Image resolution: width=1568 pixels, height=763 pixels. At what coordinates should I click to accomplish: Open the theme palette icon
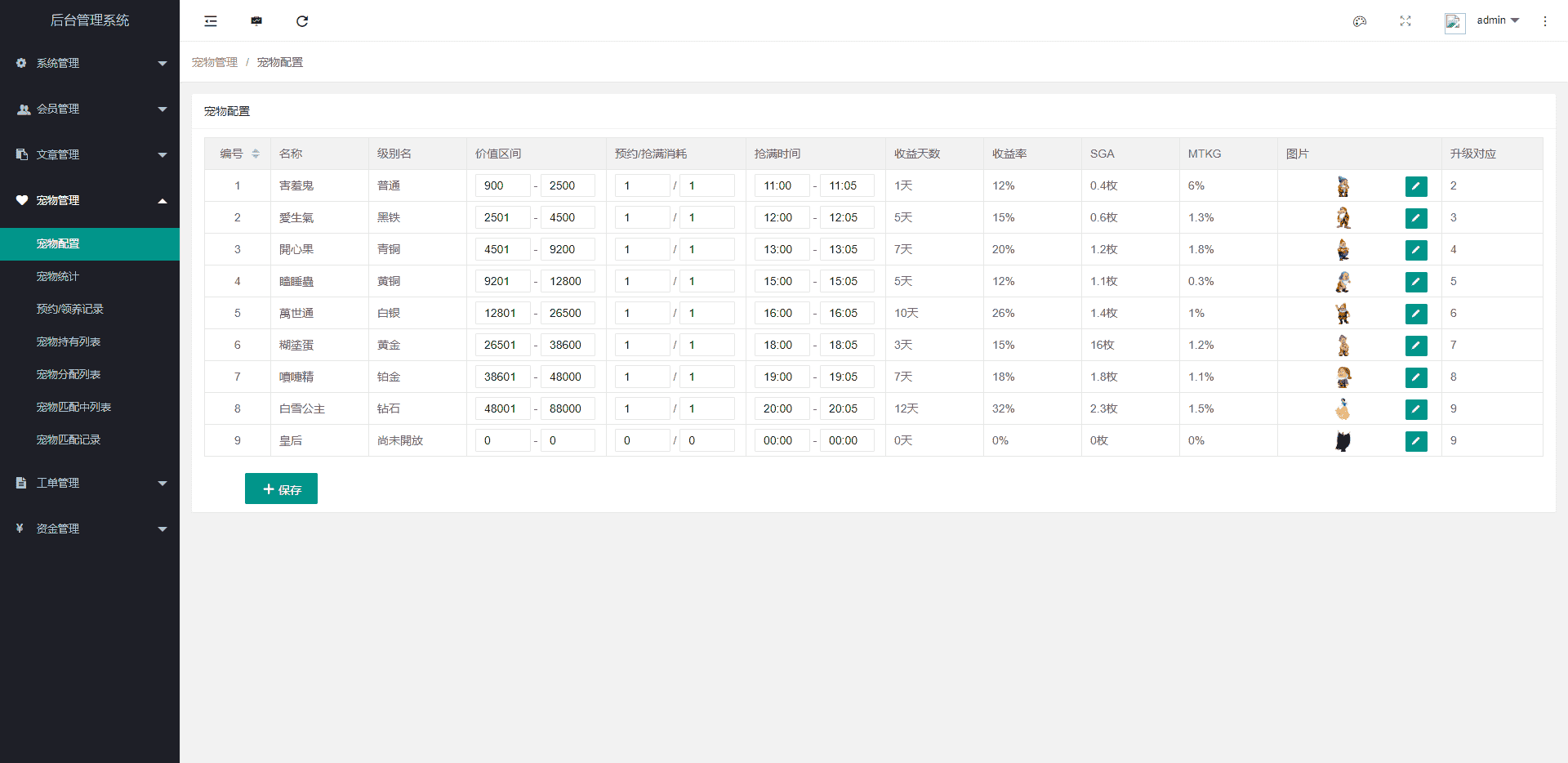[x=1360, y=21]
